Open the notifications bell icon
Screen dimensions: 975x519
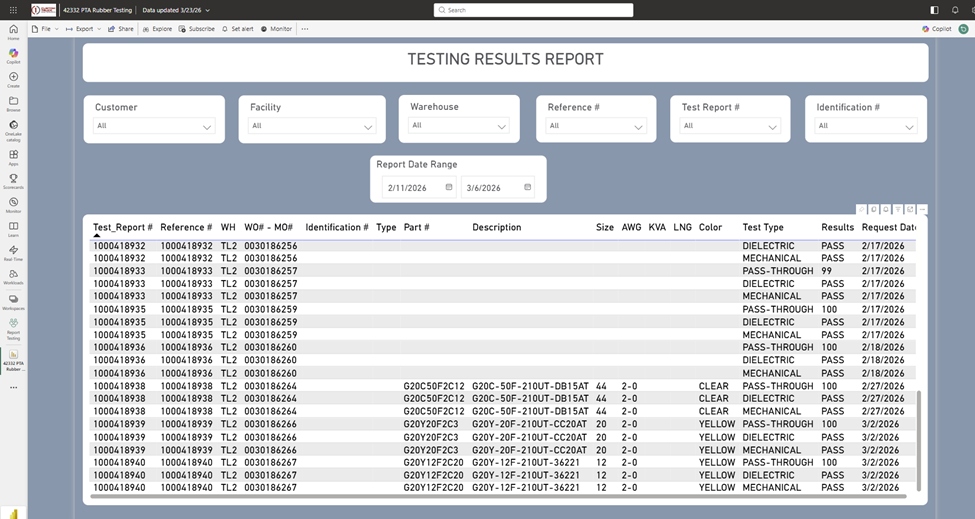tap(954, 9)
